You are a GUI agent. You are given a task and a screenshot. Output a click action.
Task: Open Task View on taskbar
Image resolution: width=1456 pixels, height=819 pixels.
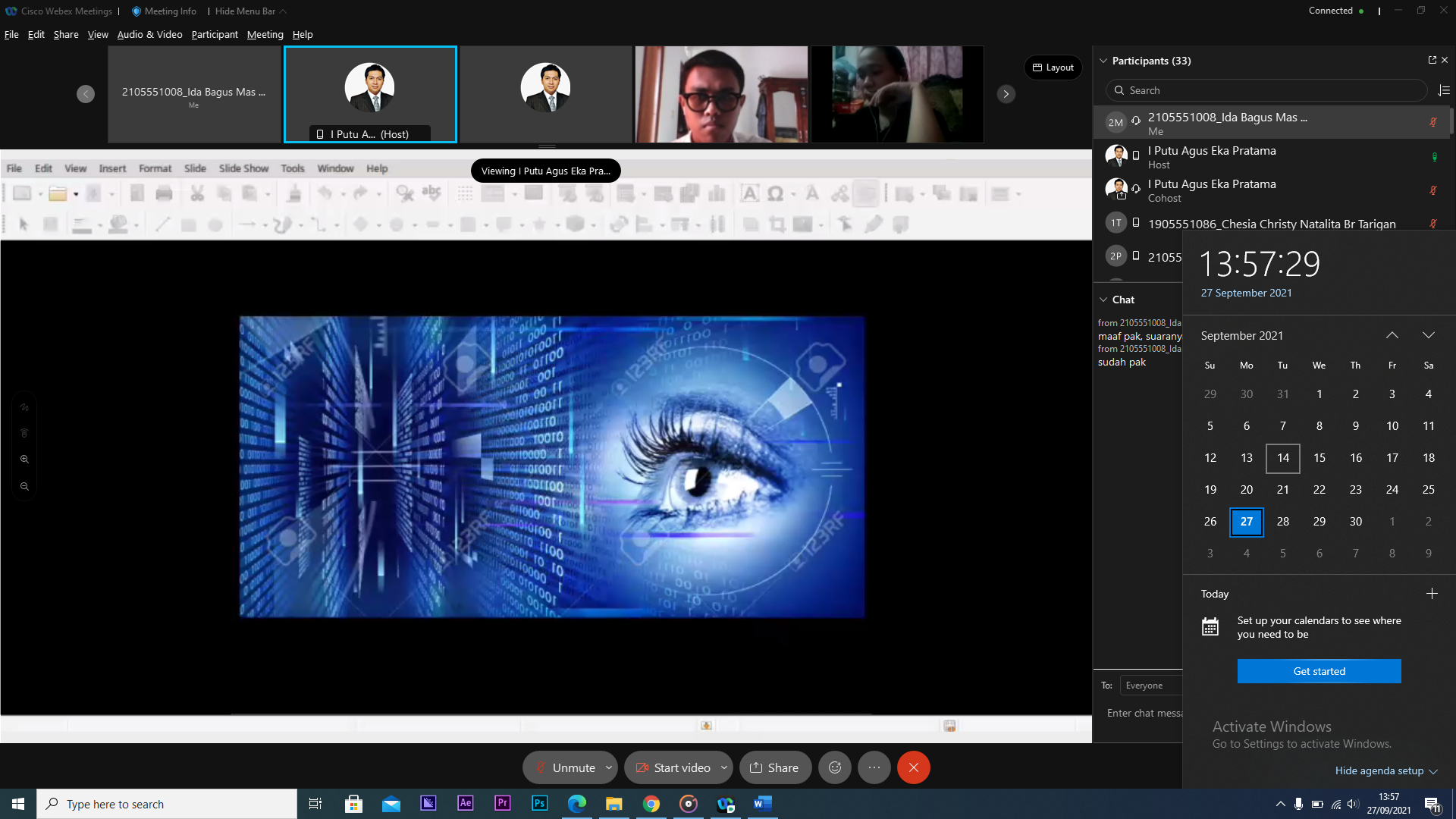315,804
